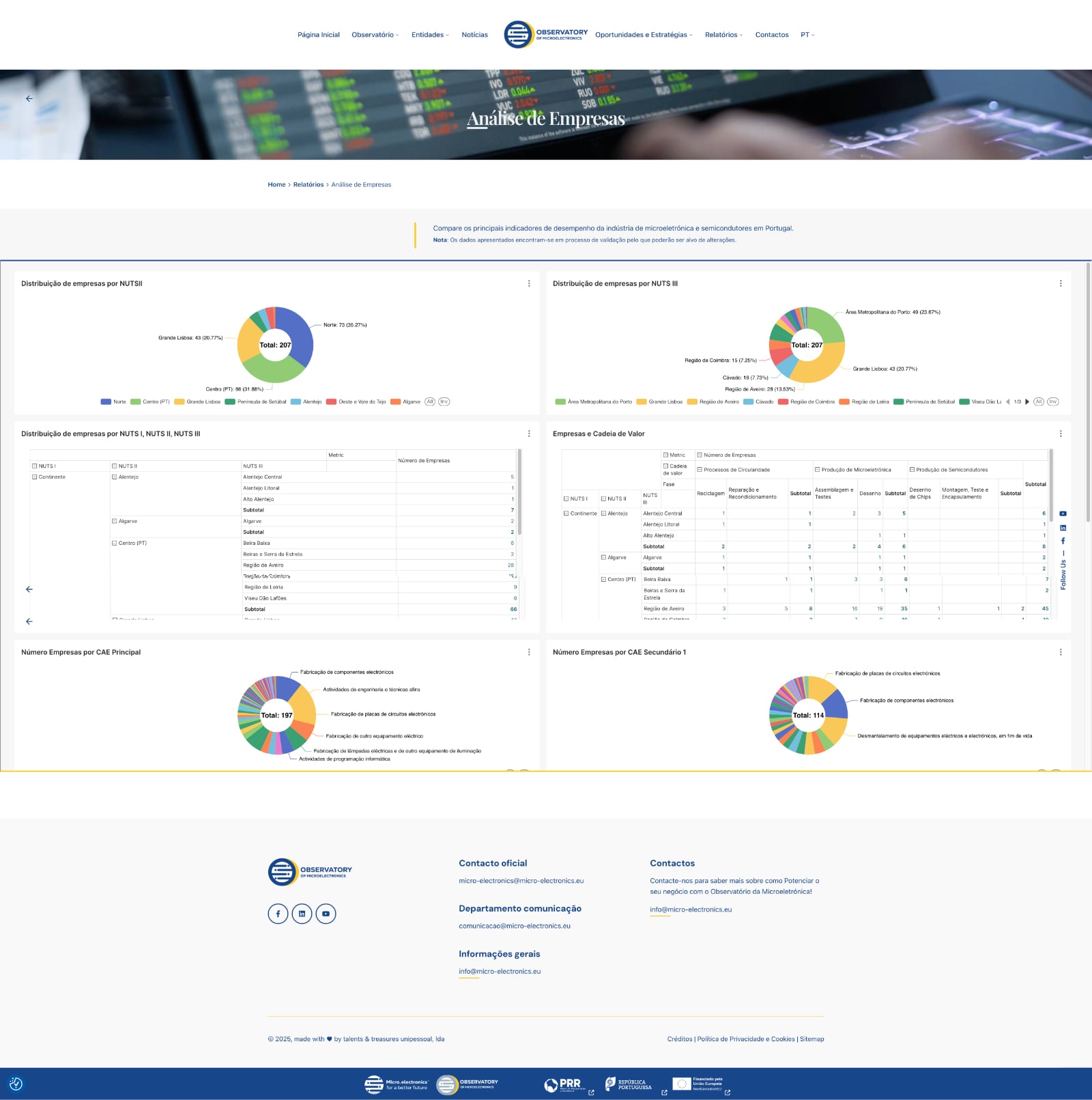This screenshot has width=1092, height=1100.
Task: Click the comunicacao@micro-electronics.eu email link
Action: (x=515, y=926)
